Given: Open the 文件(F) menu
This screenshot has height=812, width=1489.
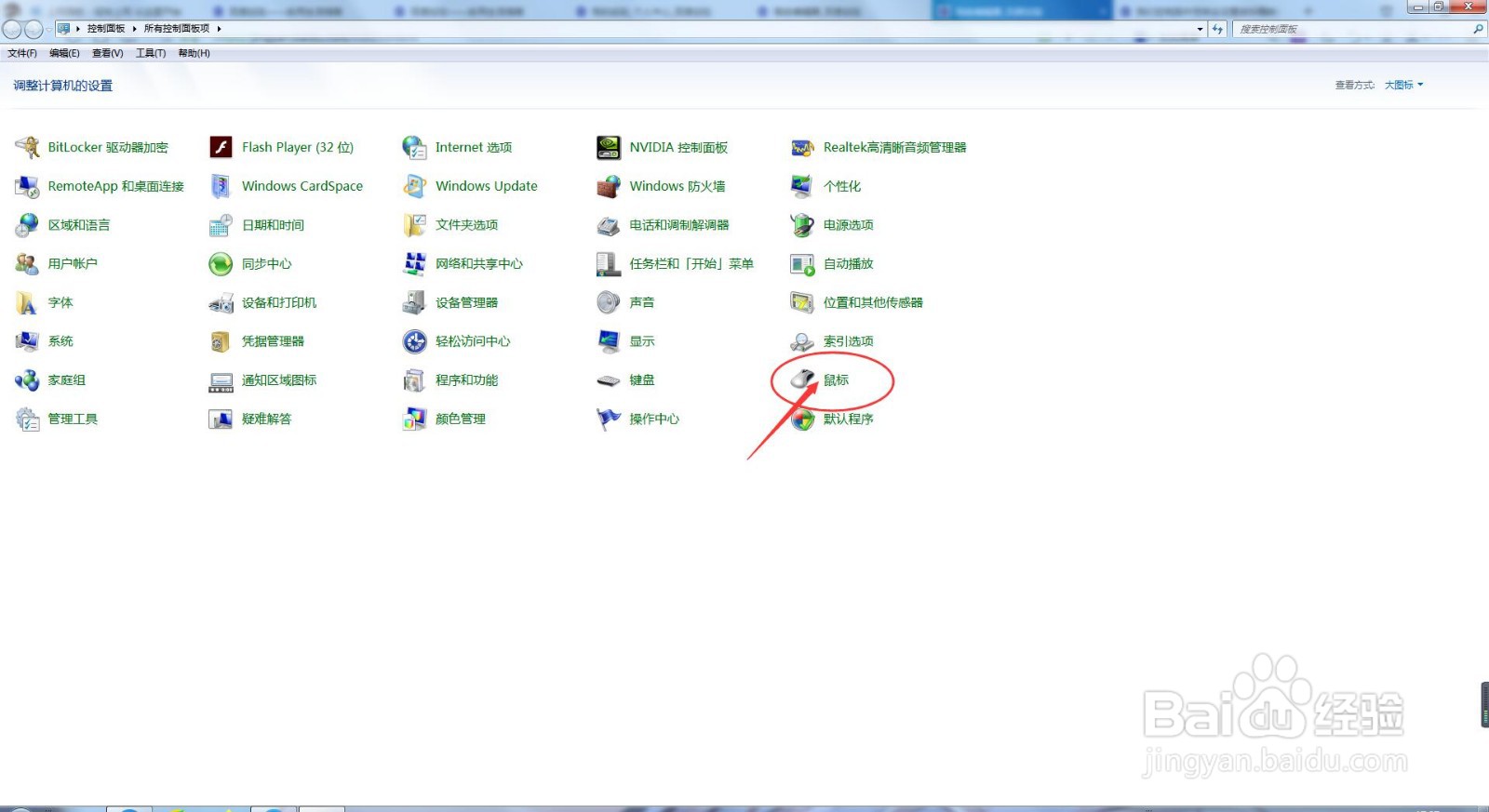Looking at the screenshot, I should pos(22,53).
